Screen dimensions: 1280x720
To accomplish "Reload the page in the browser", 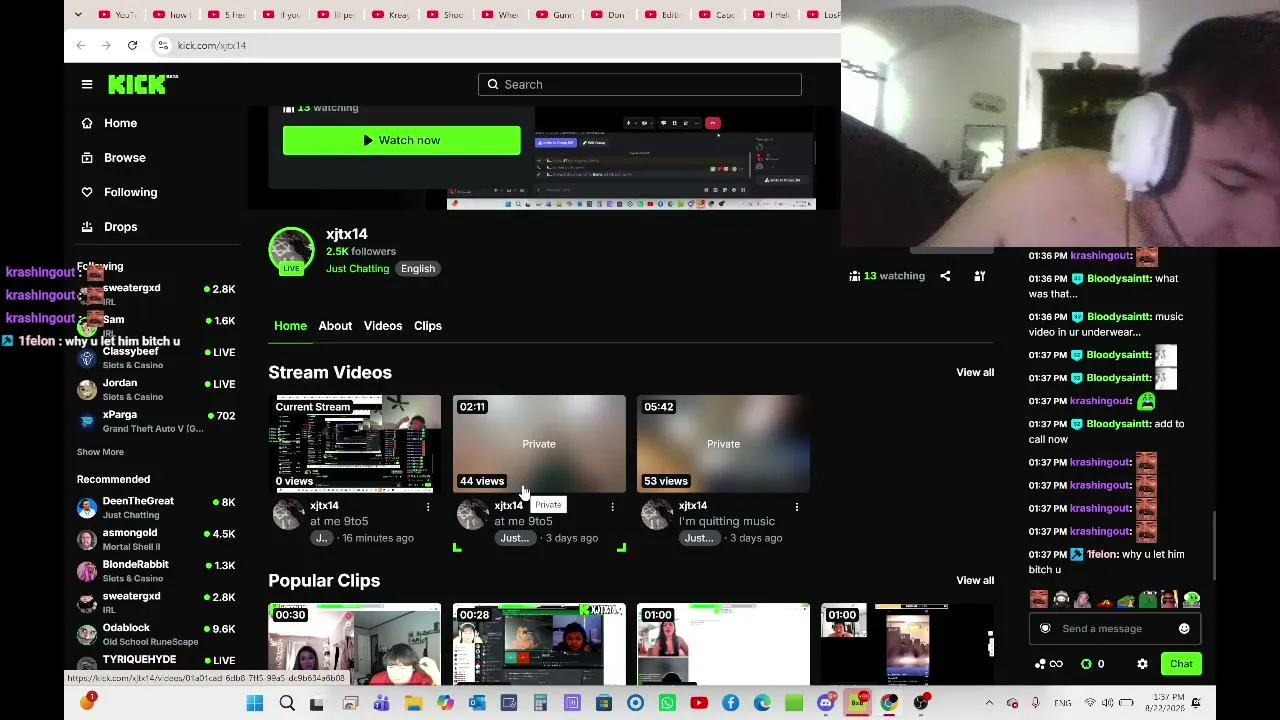I will tap(132, 45).
